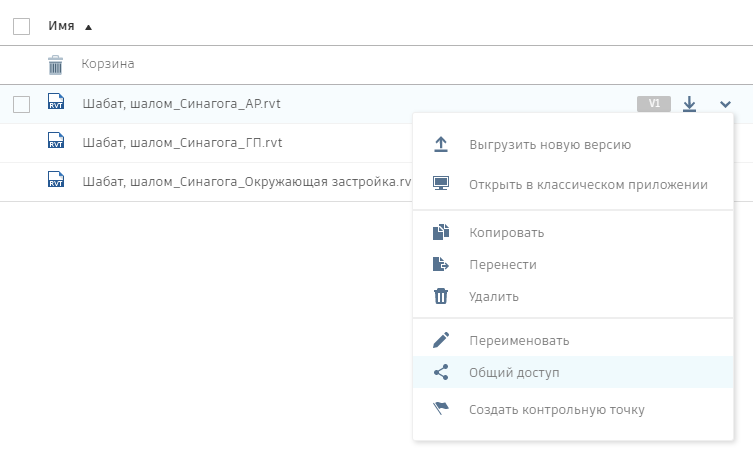Collapse the chevron menu for Синагога_АР.rvt
753x456 pixels.
[725, 104]
